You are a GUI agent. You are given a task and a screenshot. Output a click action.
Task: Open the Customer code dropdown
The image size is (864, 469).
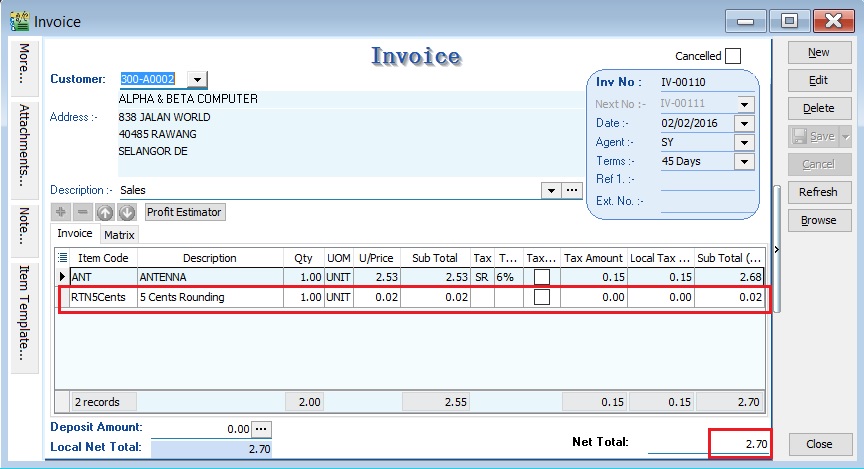click(x=197, y=80)
